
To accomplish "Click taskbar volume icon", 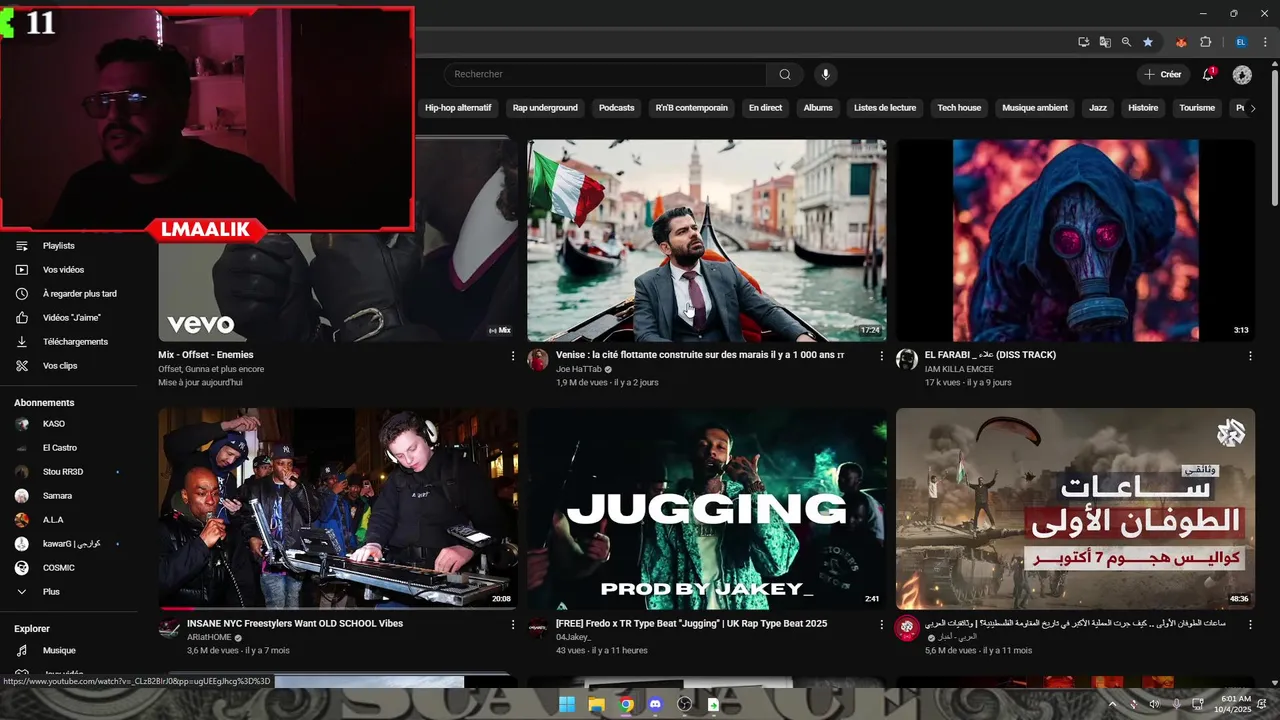I will (1154, 704).
